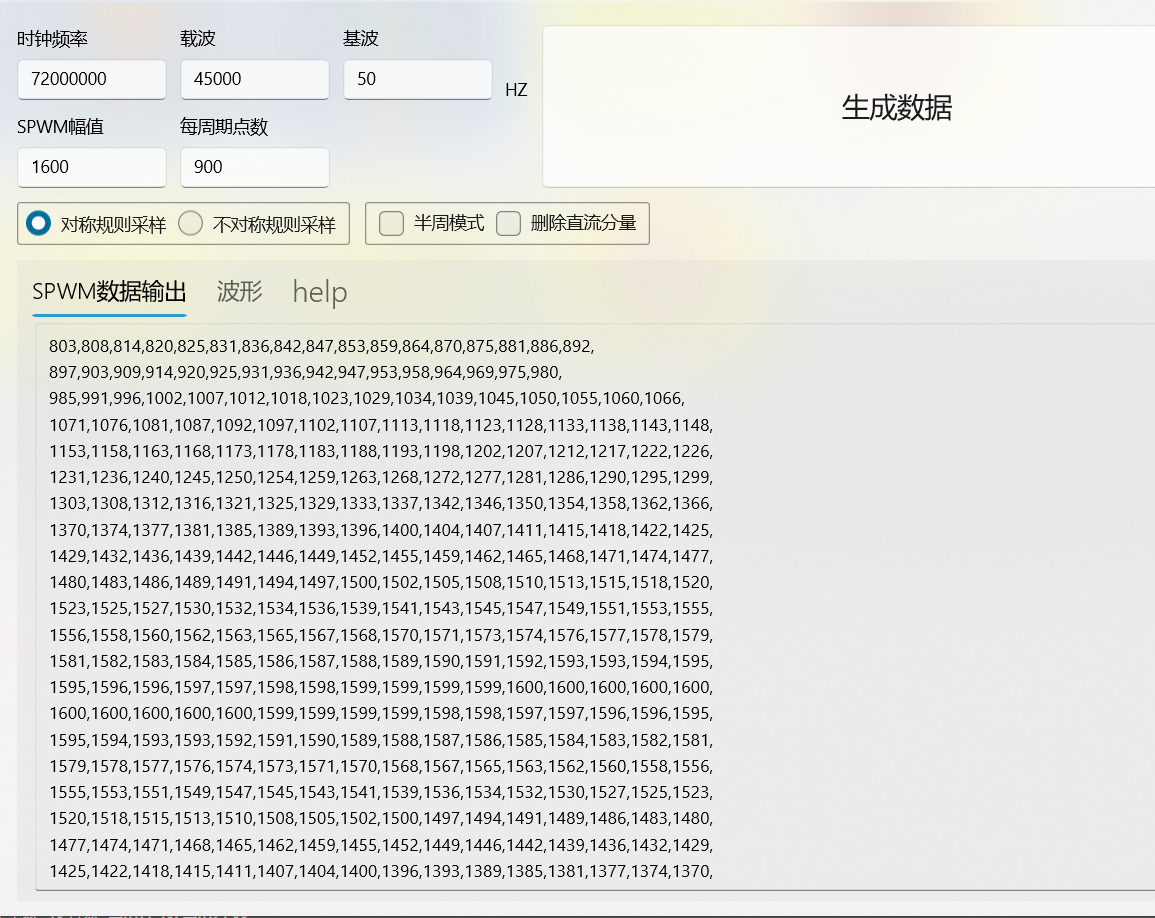The height and width of the screenshot is (918, 1155).
Task: Click the output row starting with 1555,1553,1551
Action: pyautogui.click(x=381, y=792)
